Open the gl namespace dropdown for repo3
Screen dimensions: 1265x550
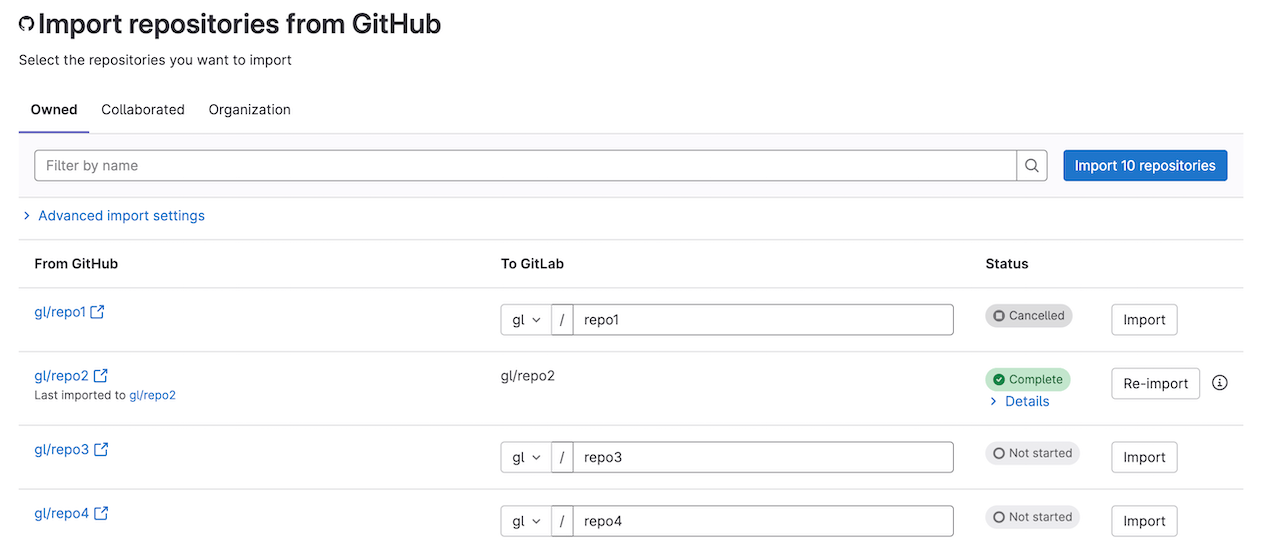point(526,457)
